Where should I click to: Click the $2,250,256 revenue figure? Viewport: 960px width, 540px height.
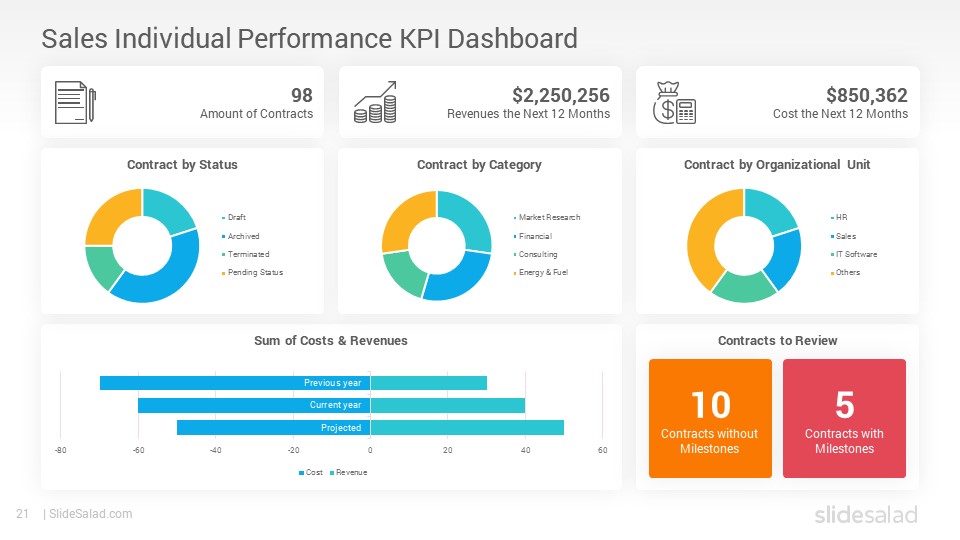pyautogui.click(x=561, y=95)
